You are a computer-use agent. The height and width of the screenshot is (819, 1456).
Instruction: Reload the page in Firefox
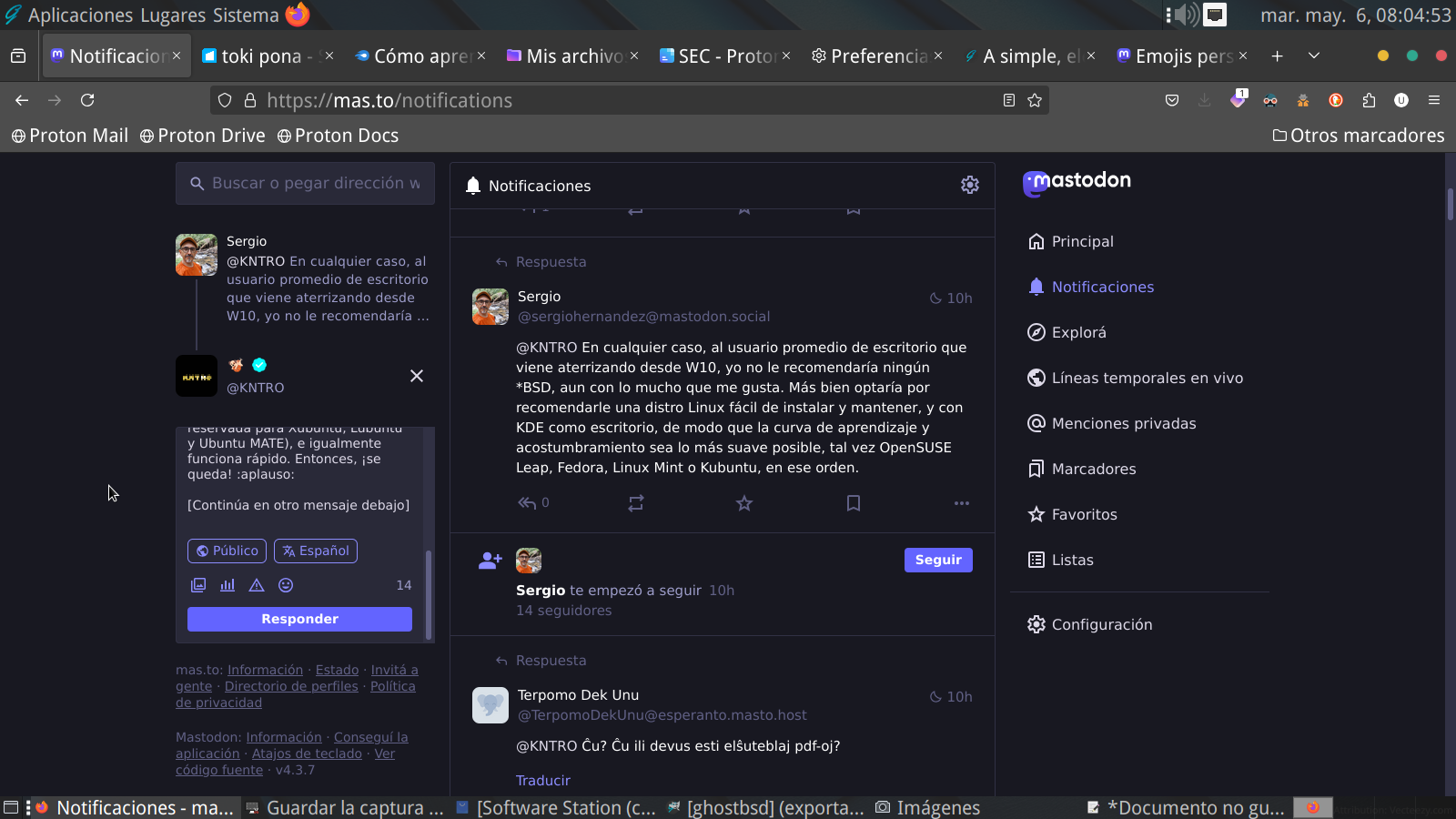point(87,100)
